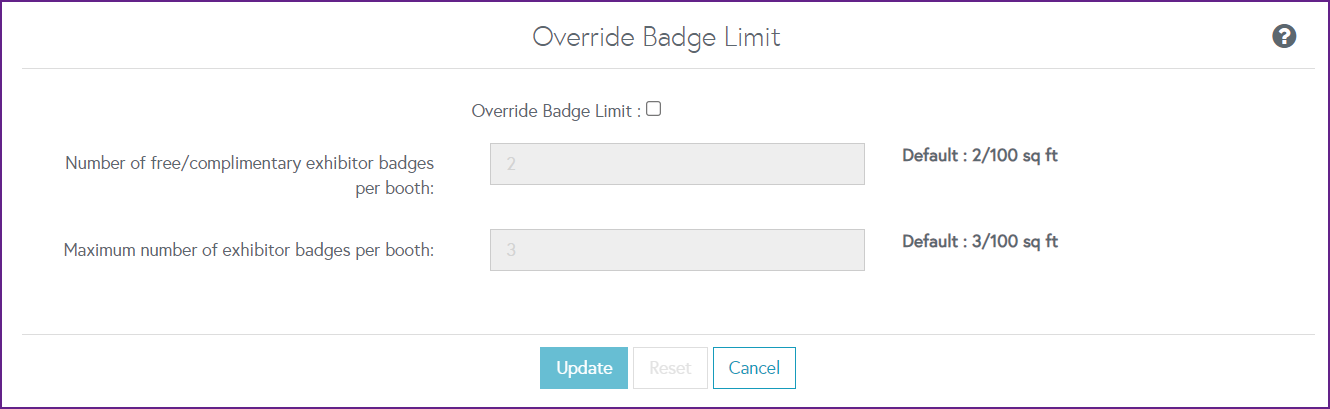Click the "Default : 2/100 sq ft" hint text

click(x=980, y=156)
